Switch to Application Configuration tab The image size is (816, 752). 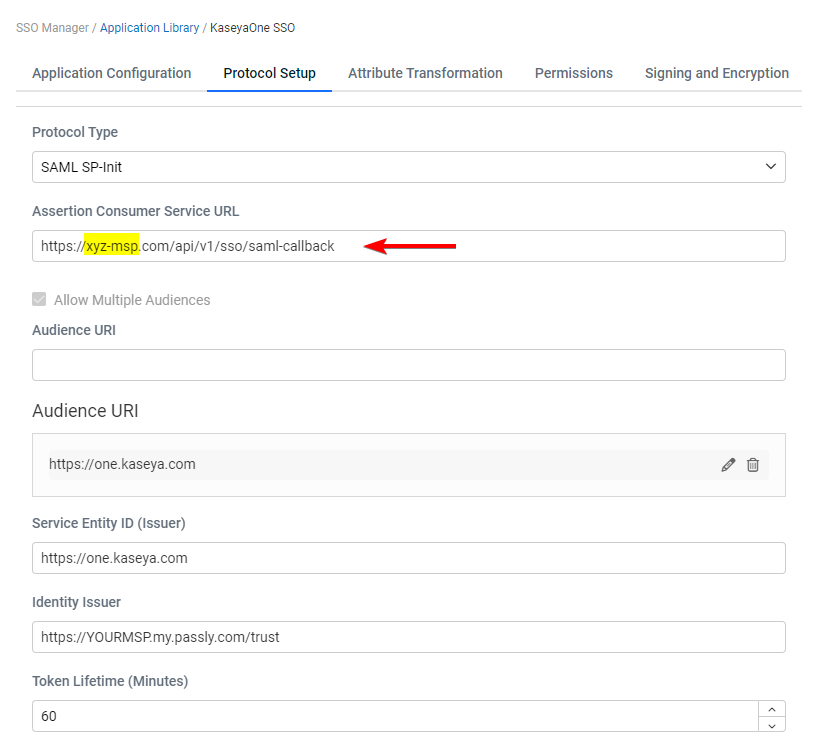[112, 73]
